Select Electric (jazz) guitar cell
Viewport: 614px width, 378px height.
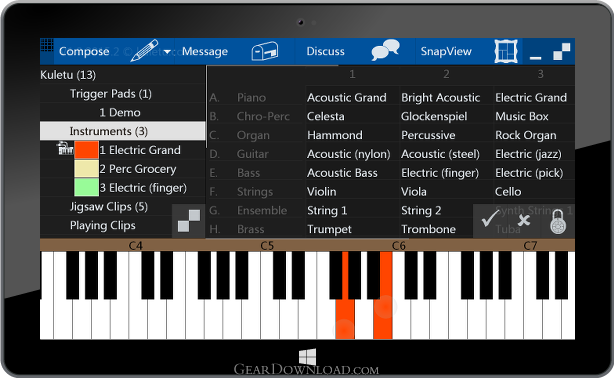(x=528, y=154)
